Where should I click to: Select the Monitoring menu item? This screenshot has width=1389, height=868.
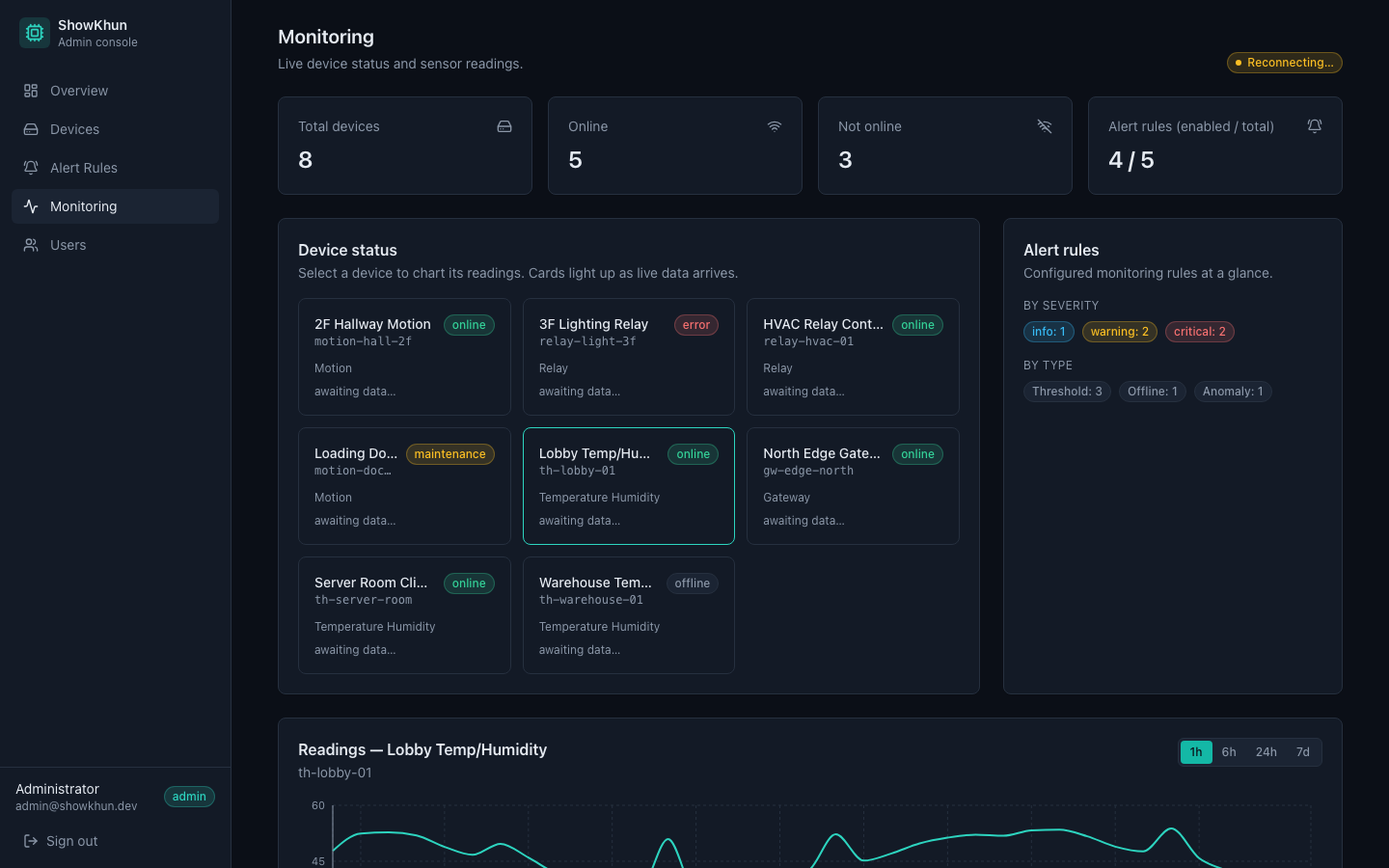coord(115,206)
